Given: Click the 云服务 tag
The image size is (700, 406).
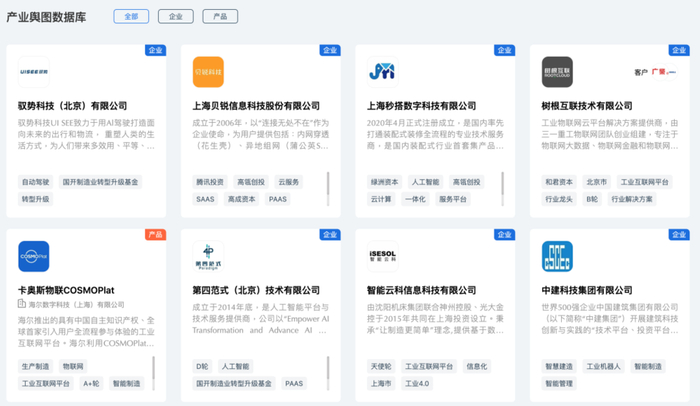Looking at the screenshot, I should (x=289, y=182).
